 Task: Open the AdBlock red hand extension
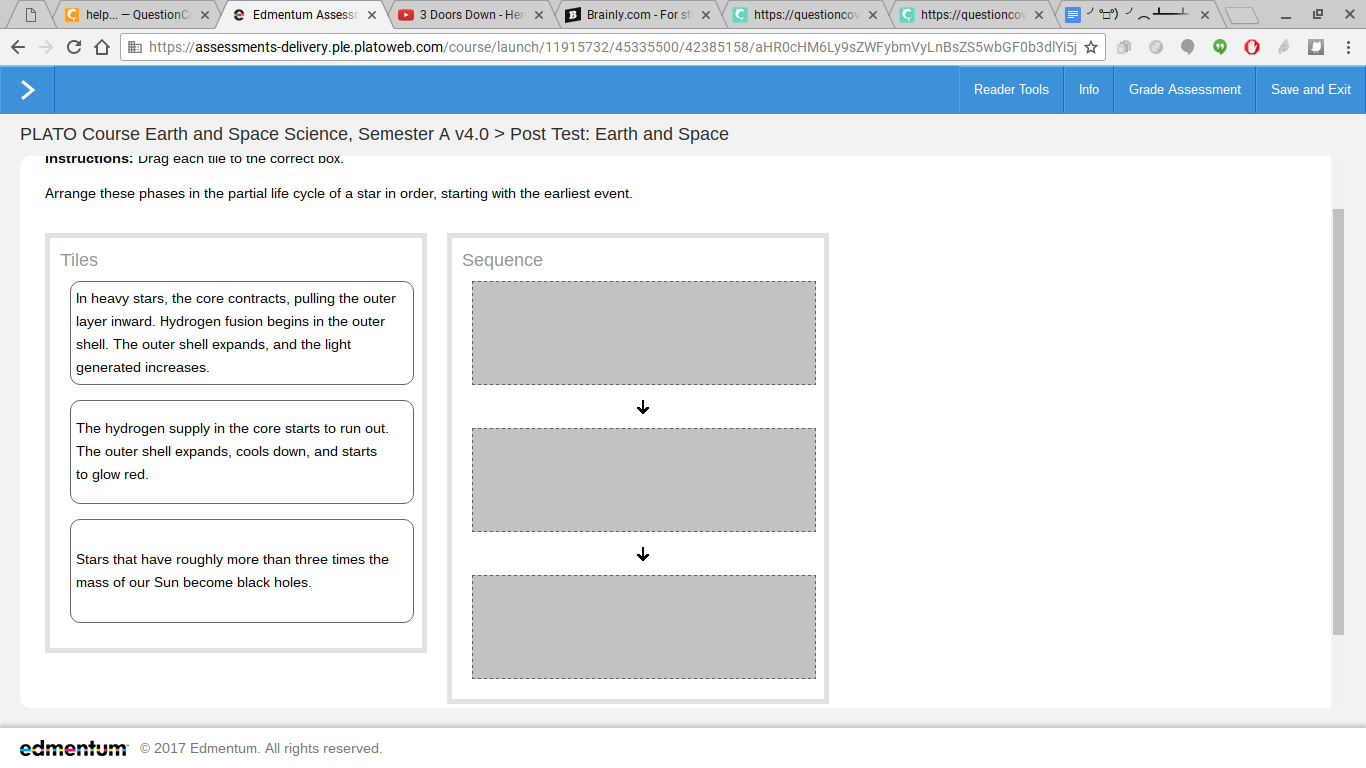pyautogui.click(x=1252, y=47)
